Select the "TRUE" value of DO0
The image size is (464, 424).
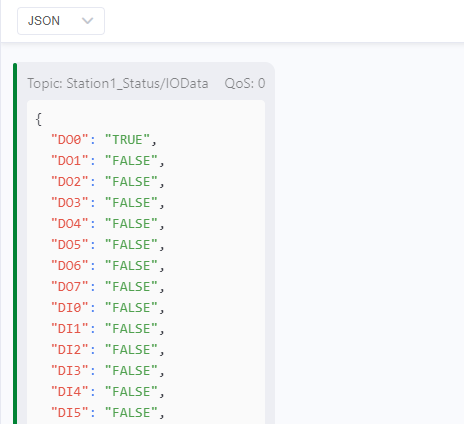point(127,140)
